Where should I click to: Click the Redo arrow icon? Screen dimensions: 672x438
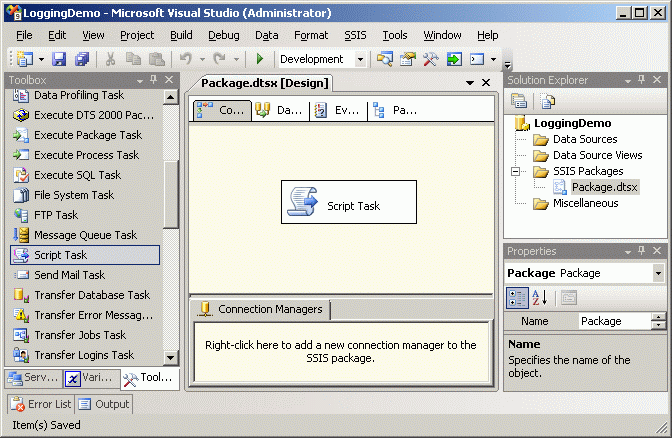click(x=219, y=59)
